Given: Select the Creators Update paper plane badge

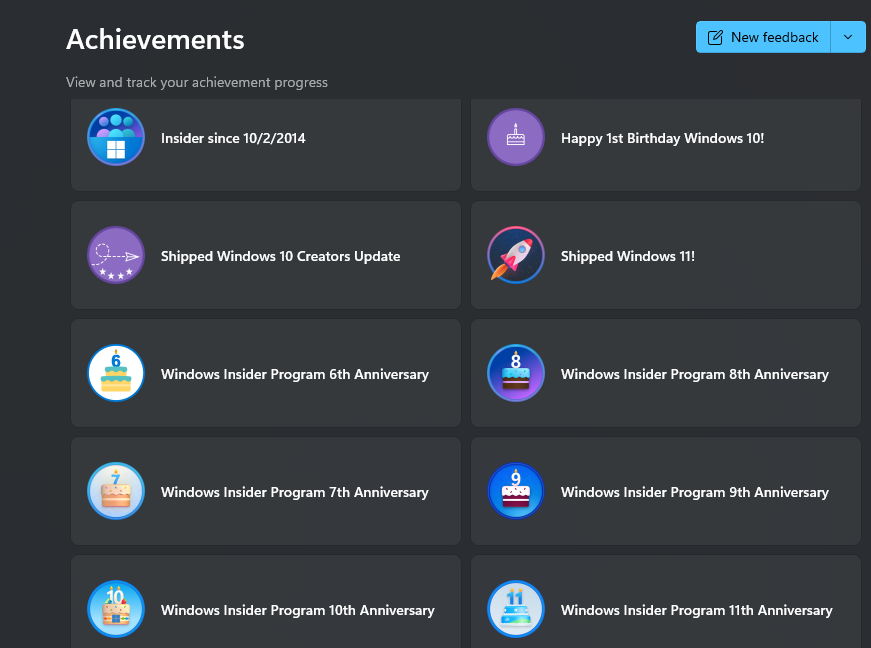Looking at the screenshot, I should coord(116,255).
